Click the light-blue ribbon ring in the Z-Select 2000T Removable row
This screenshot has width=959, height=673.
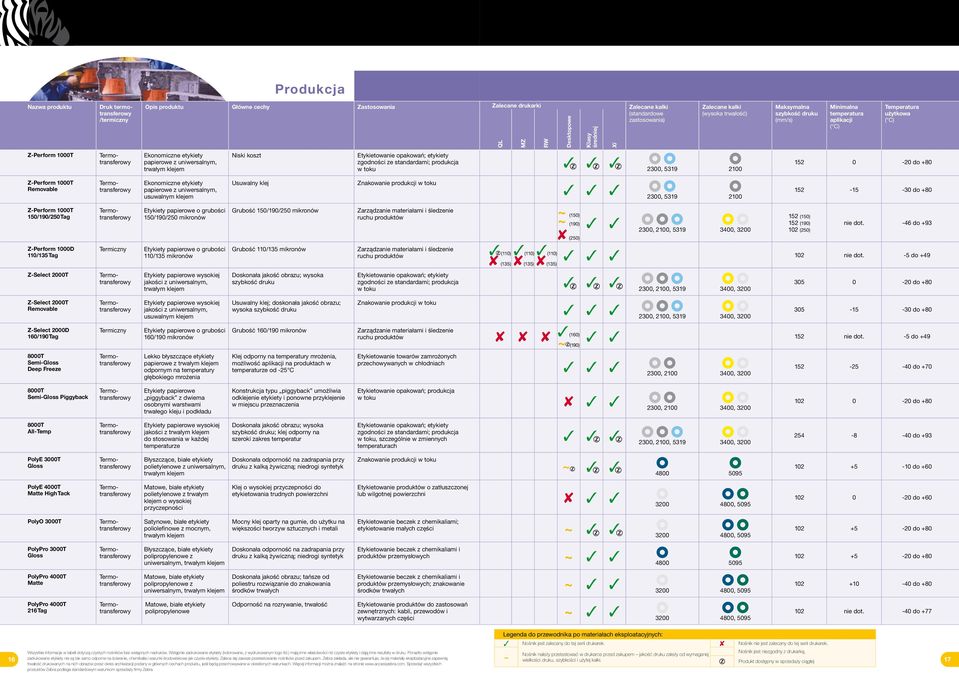(677, 306)
